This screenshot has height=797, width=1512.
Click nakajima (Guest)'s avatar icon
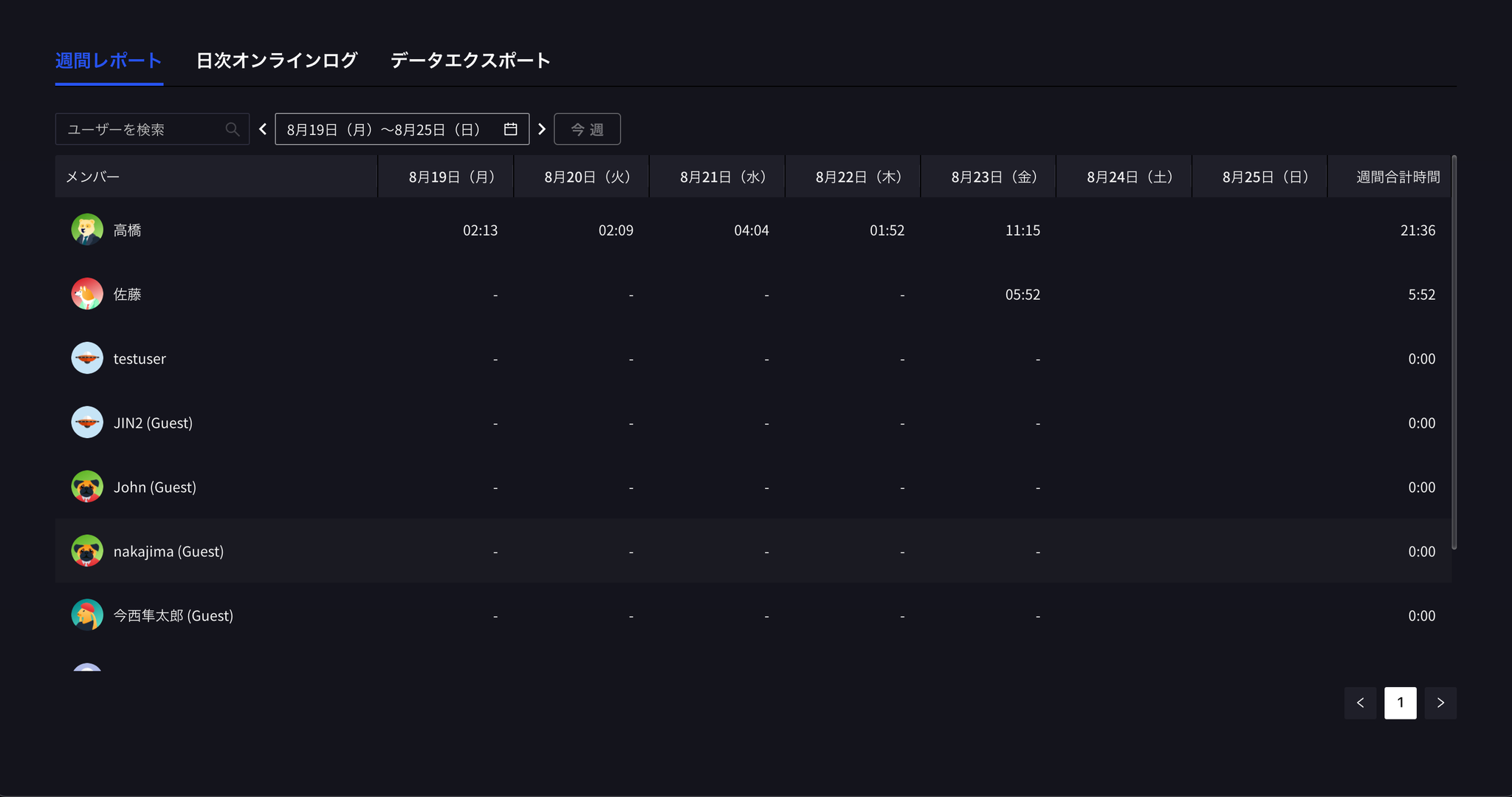86,550
